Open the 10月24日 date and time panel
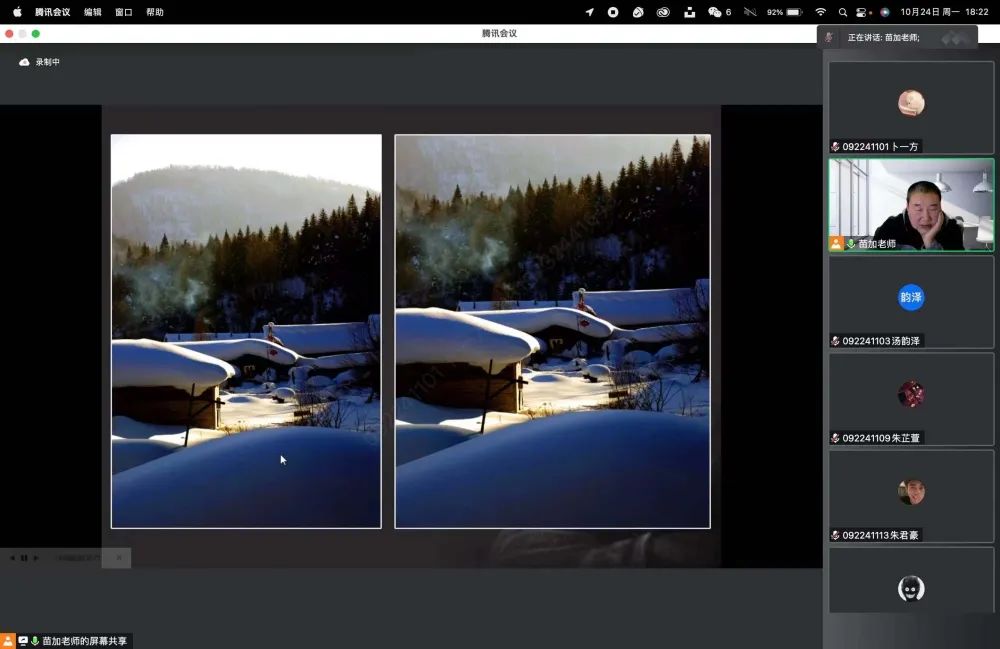The height and width of the screenshot is (649, 1000). (x=930, y=12)
